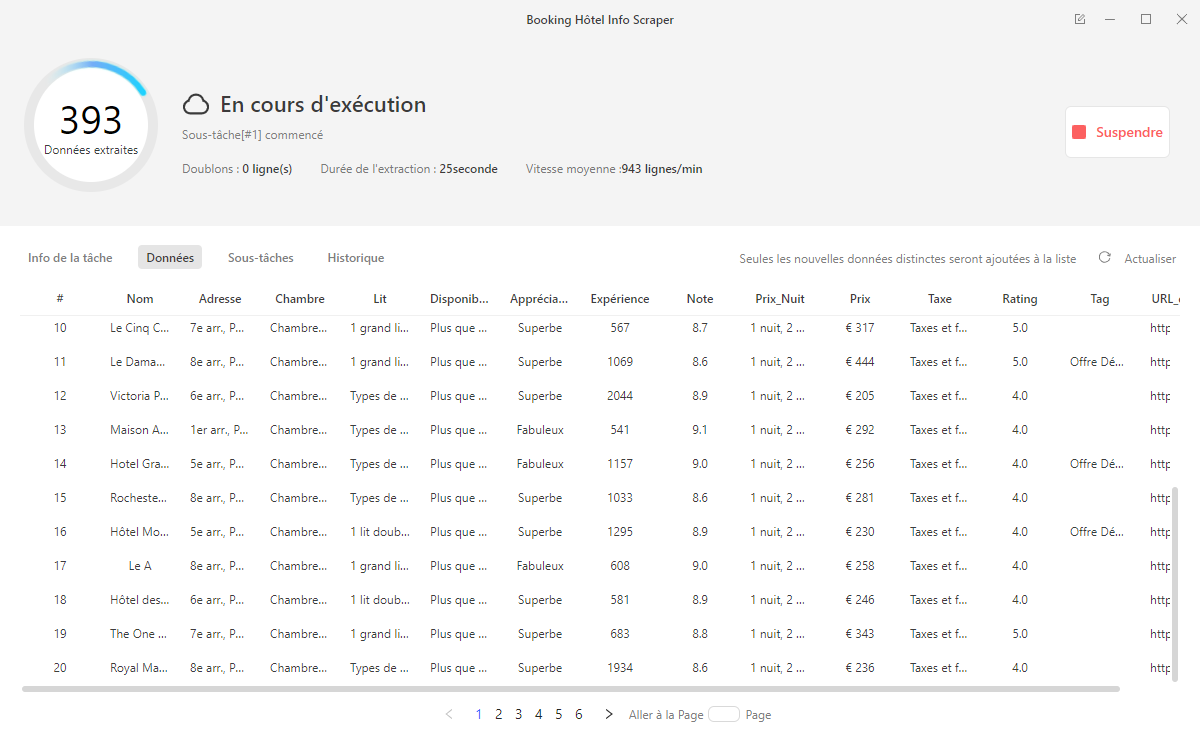Open the Info de la tâche tab

pyautogui.click(x=70, y=258)
